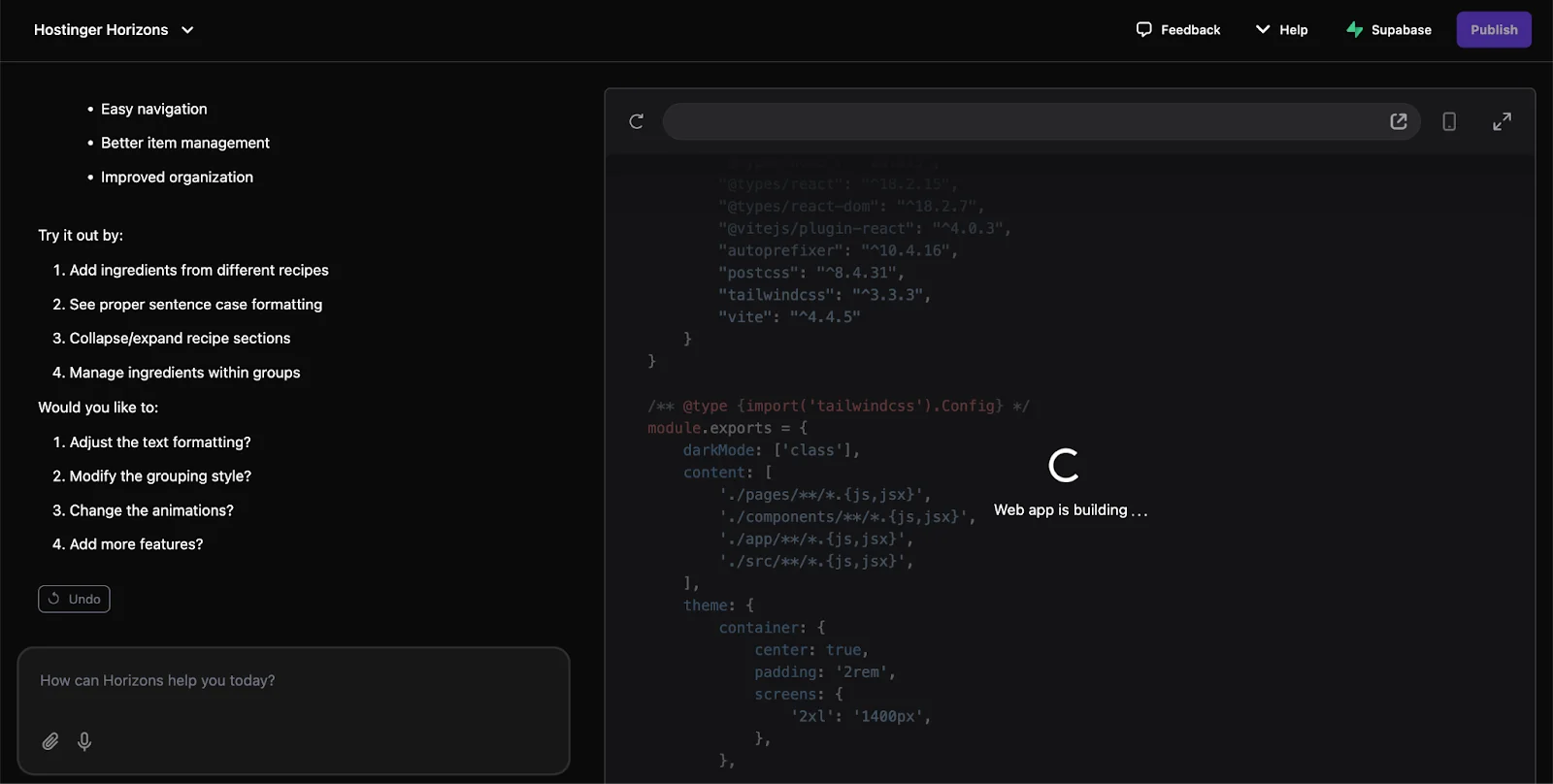
Task: Focus the "How can Horizons help" input
Action: 291,681
